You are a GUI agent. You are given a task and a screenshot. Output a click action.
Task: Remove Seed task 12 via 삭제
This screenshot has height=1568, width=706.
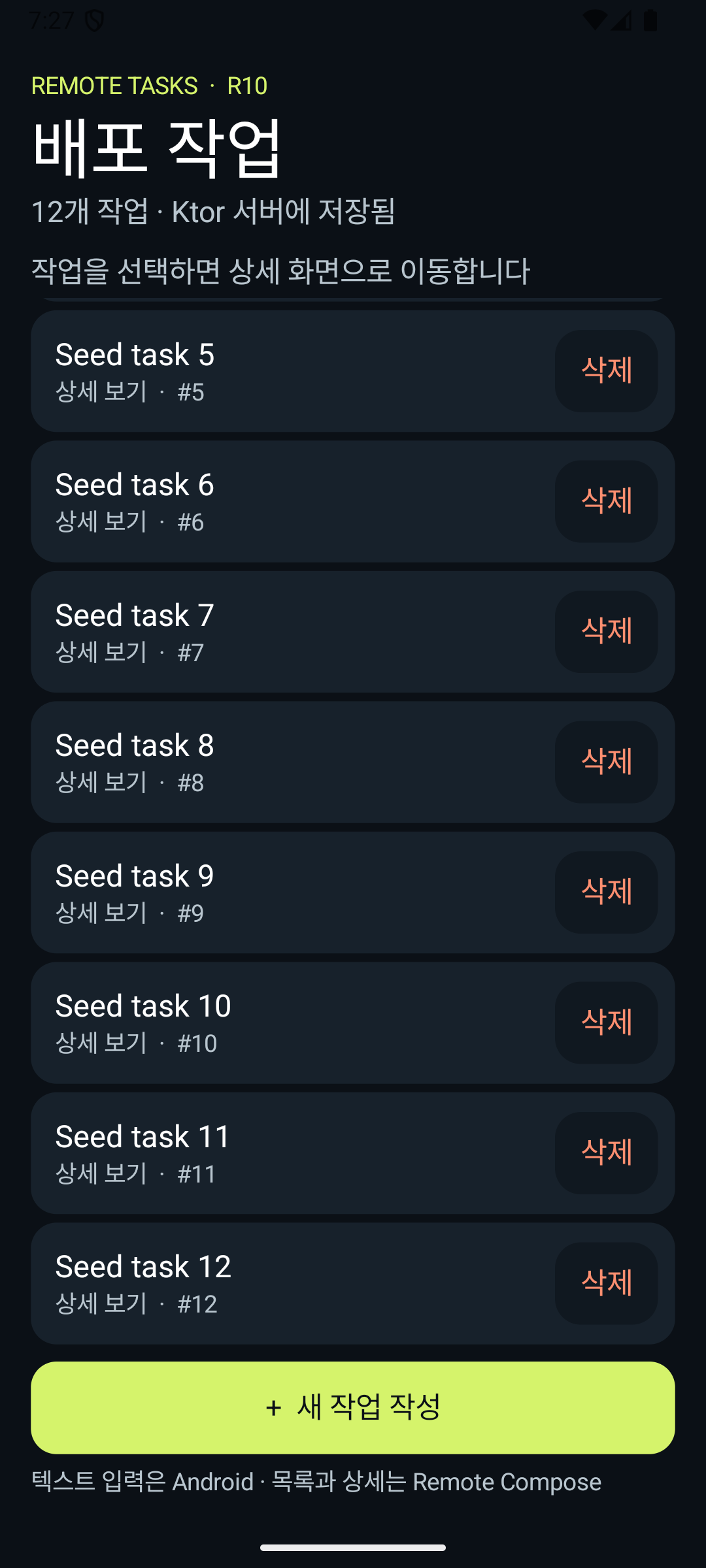click(x=606, y=1283)
